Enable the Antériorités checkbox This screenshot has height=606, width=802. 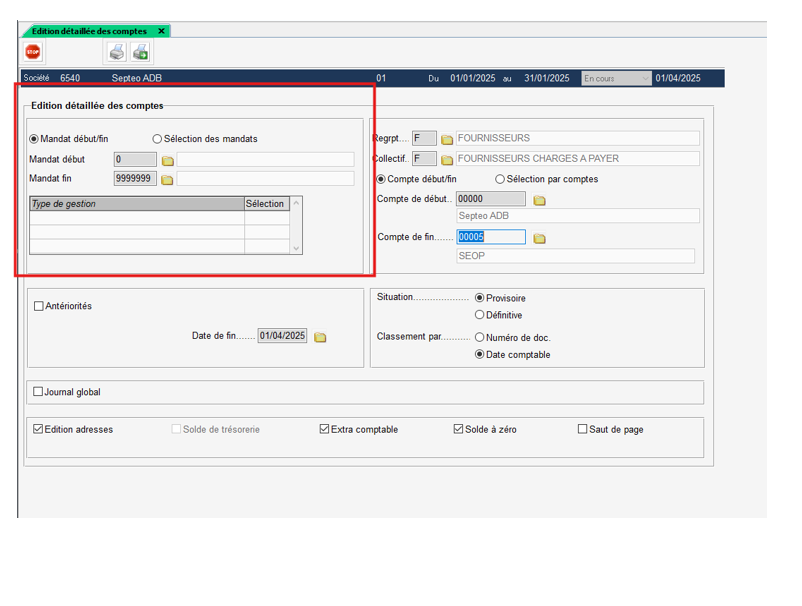(x=39, y=306)
